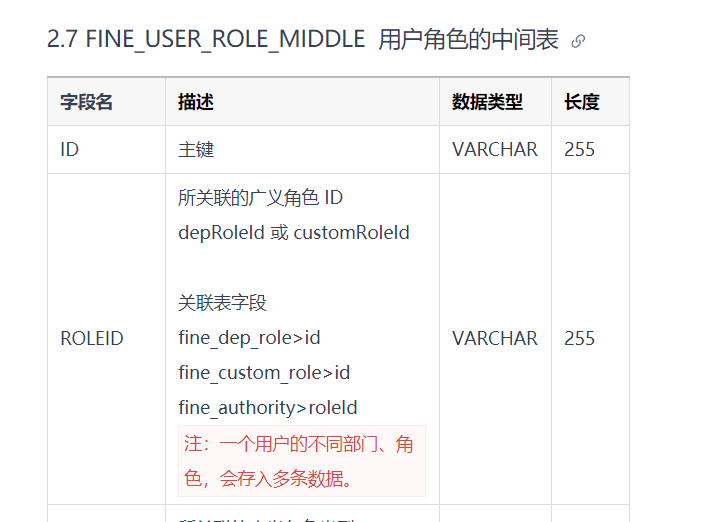Click the 主键 description cell

(x=302, y=150)
